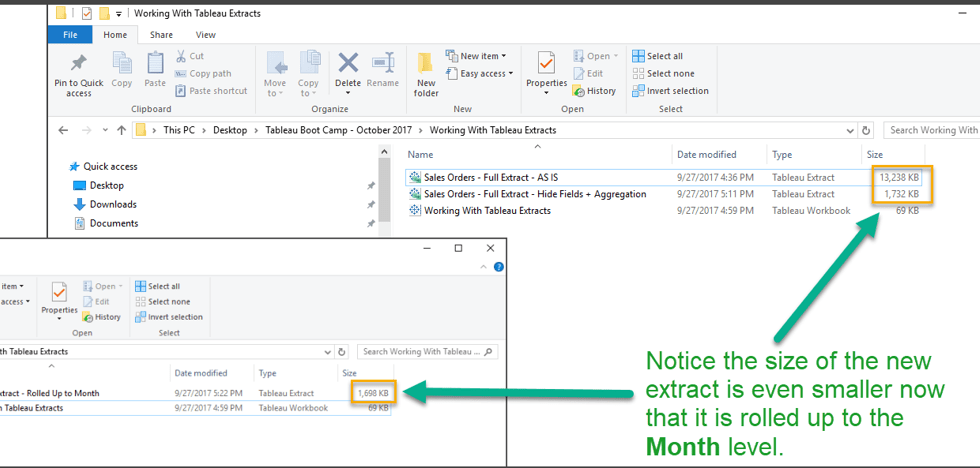Click the Search Working With search box

click(x=932, y=130)
